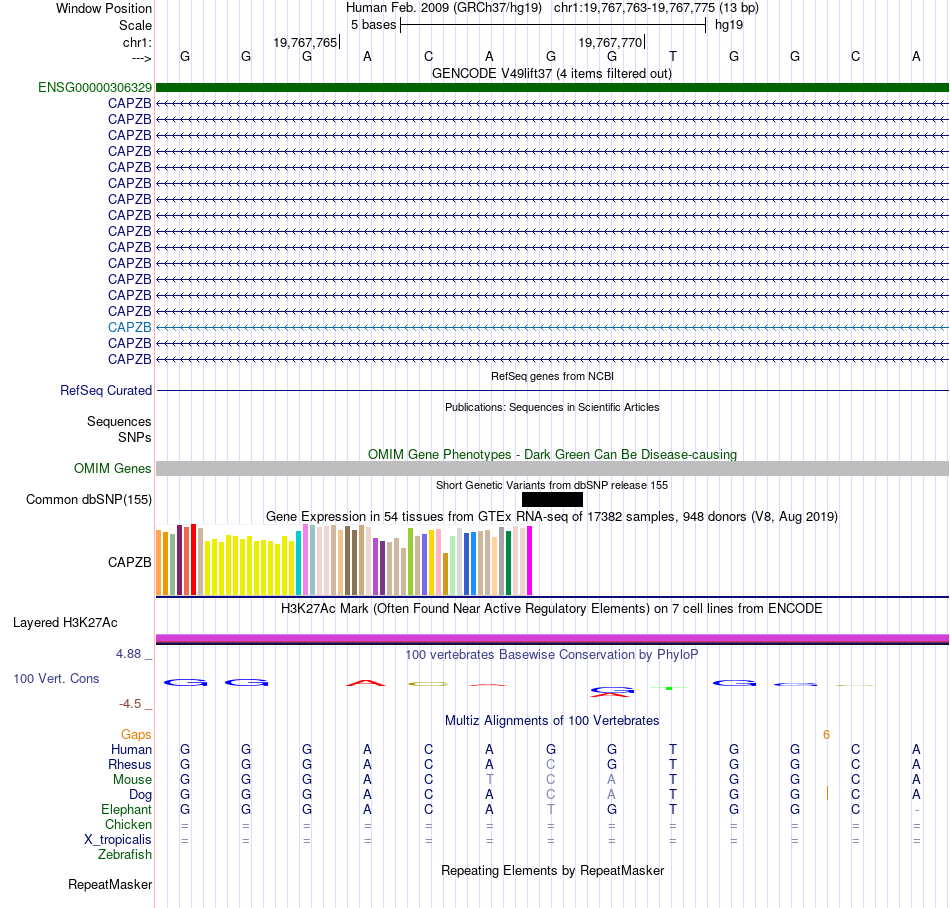
Task: Open '100 vertebrates Basewise Conservation by PhyloP' title
Action: [x=551, y=655]
